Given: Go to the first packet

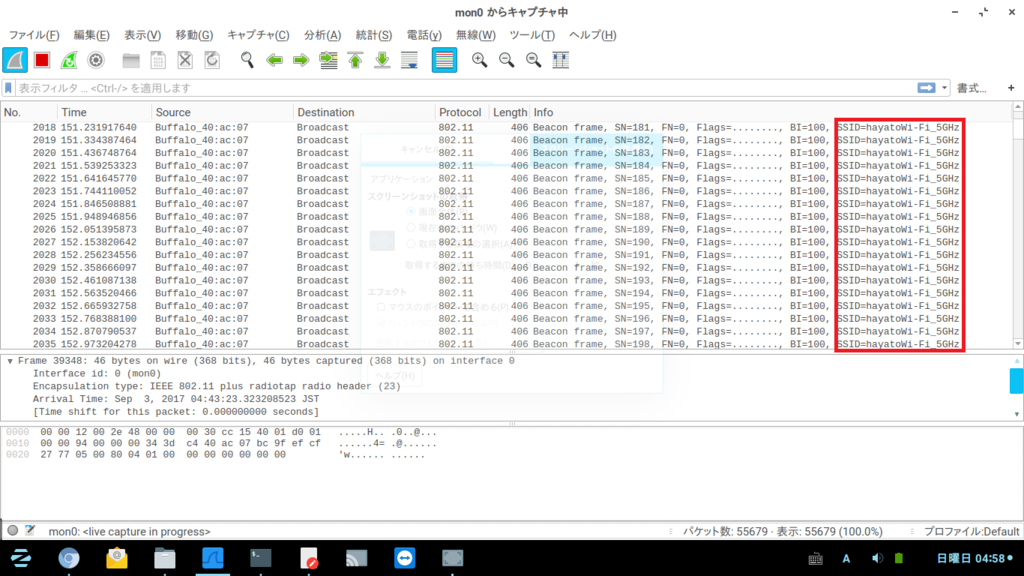Looking at the screenshot, I should pos(355,60).
